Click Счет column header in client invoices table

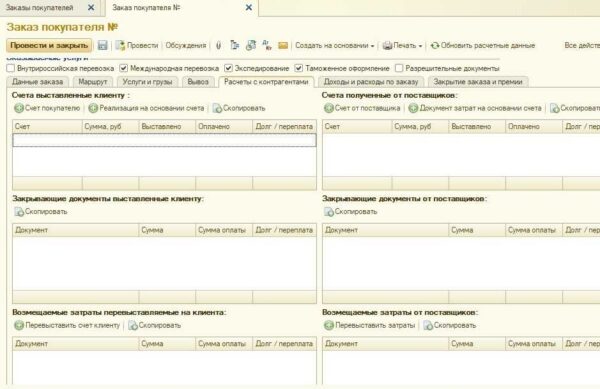click(47, 127)
